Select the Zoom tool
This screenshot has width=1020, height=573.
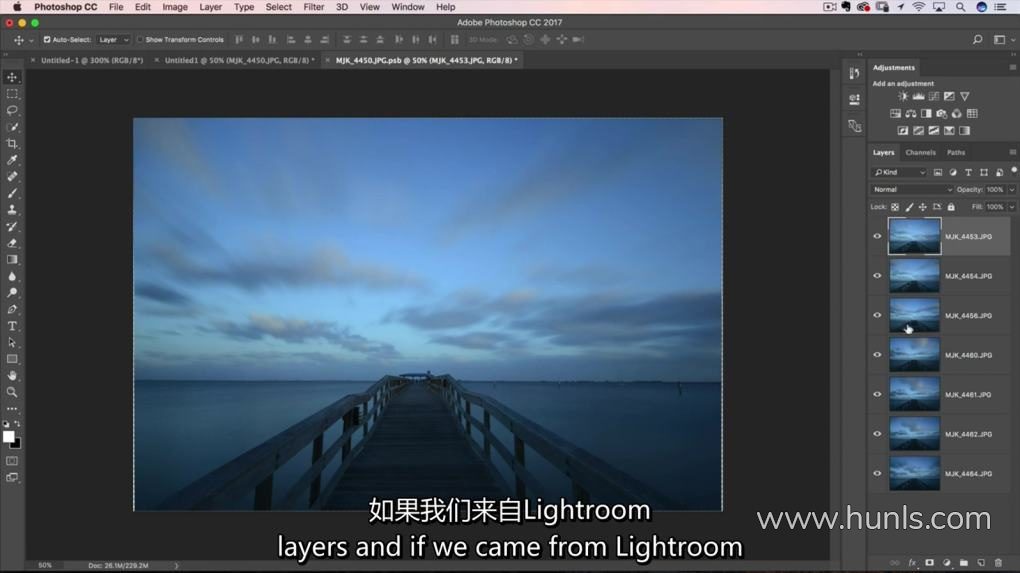click(12, 392)
